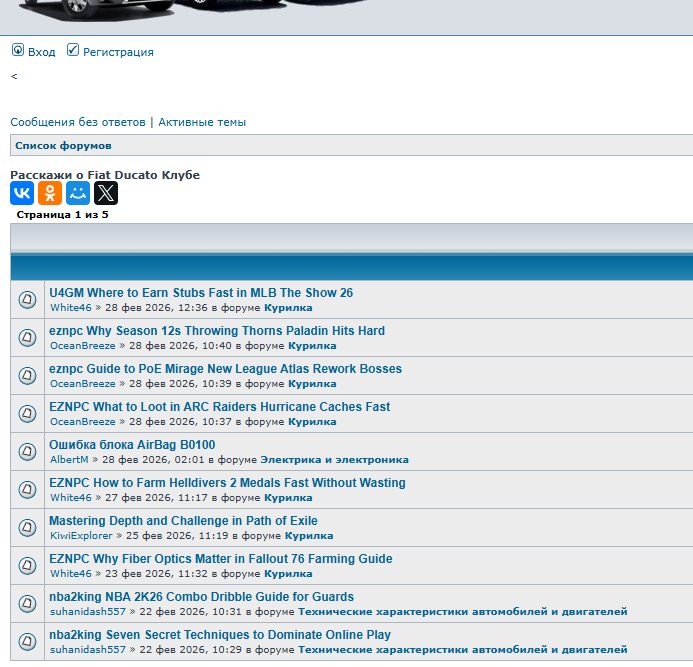
Task: Open topic nba2king Seven Secret Techniques
Action: [x=220, y=635]
